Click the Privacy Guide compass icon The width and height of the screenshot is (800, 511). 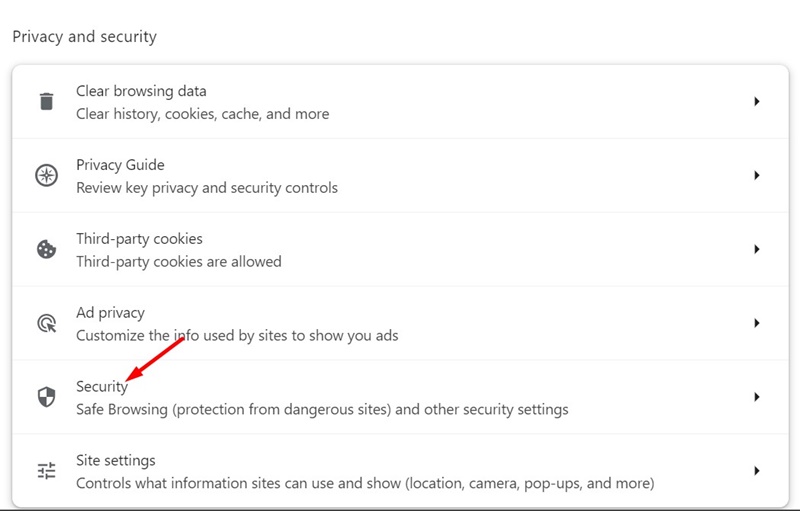point(46,175)
